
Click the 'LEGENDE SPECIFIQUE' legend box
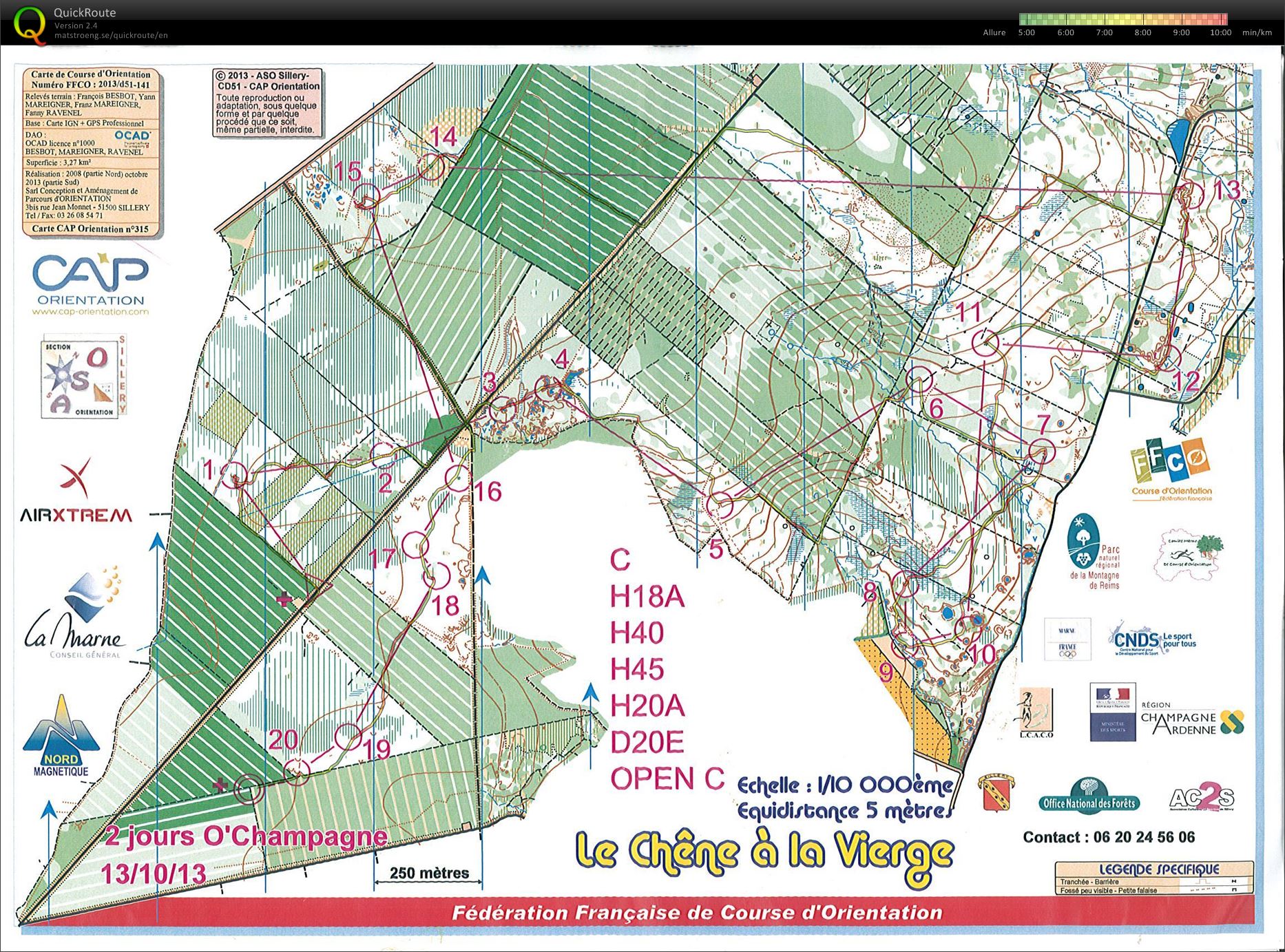[1153, 878]
